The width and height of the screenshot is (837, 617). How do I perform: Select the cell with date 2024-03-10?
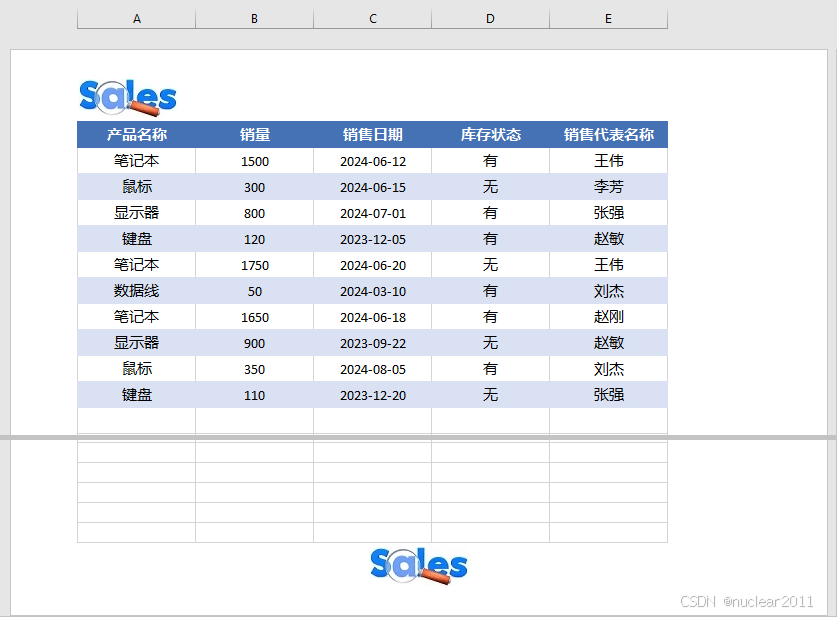pyautogui.click(x=373, y=291)
